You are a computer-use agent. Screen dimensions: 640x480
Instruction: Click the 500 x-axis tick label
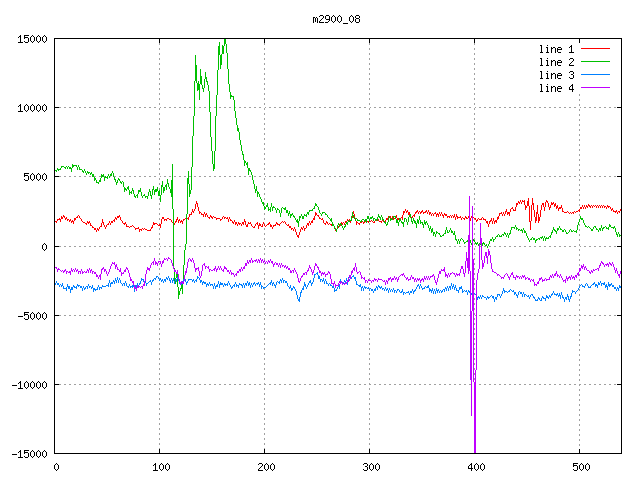coord(579,467)
